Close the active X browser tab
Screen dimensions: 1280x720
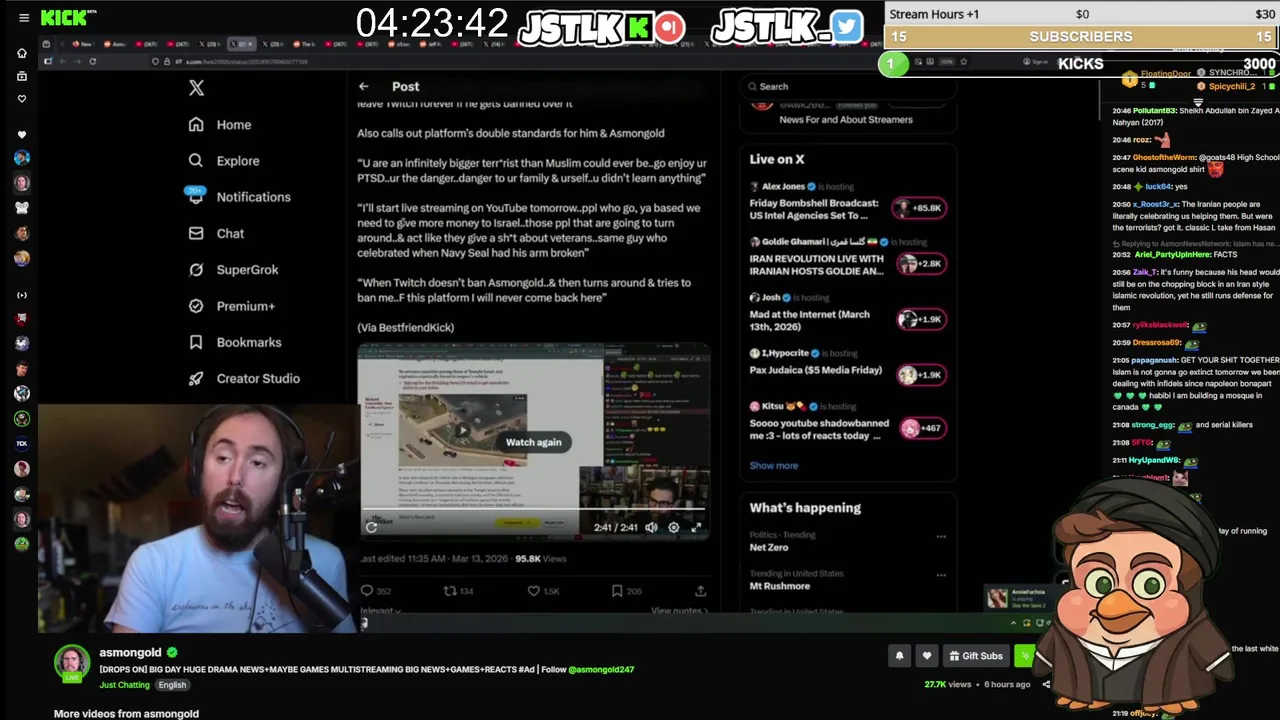coord(251,44)
